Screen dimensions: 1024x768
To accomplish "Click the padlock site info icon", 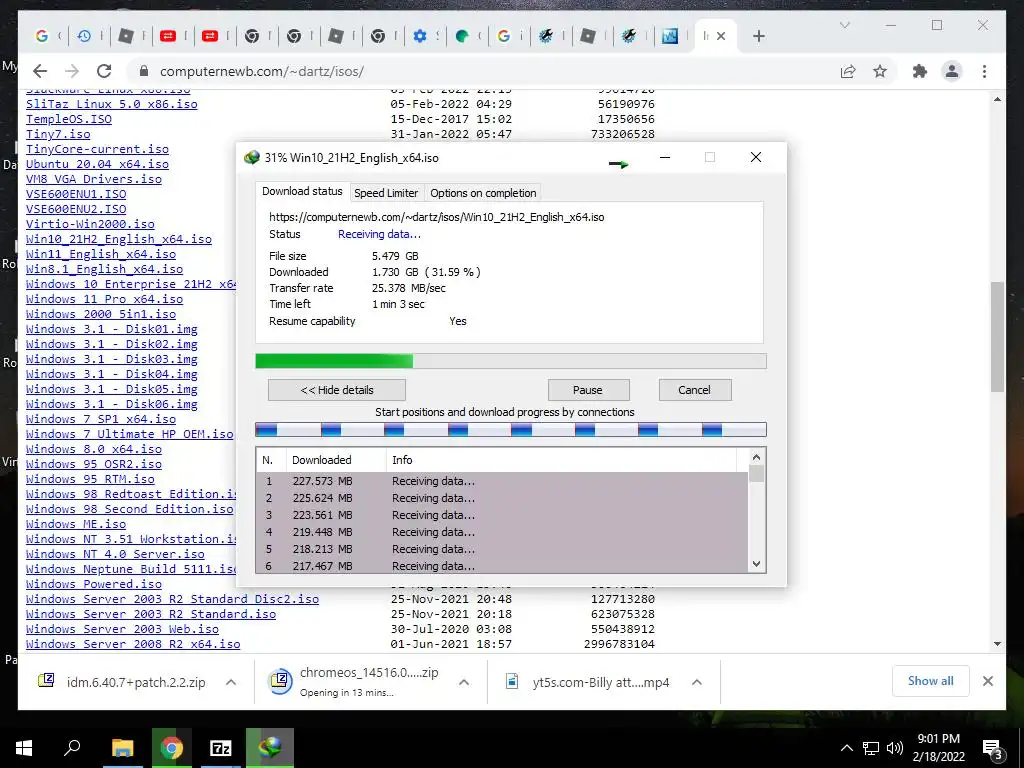I will 144,71.
